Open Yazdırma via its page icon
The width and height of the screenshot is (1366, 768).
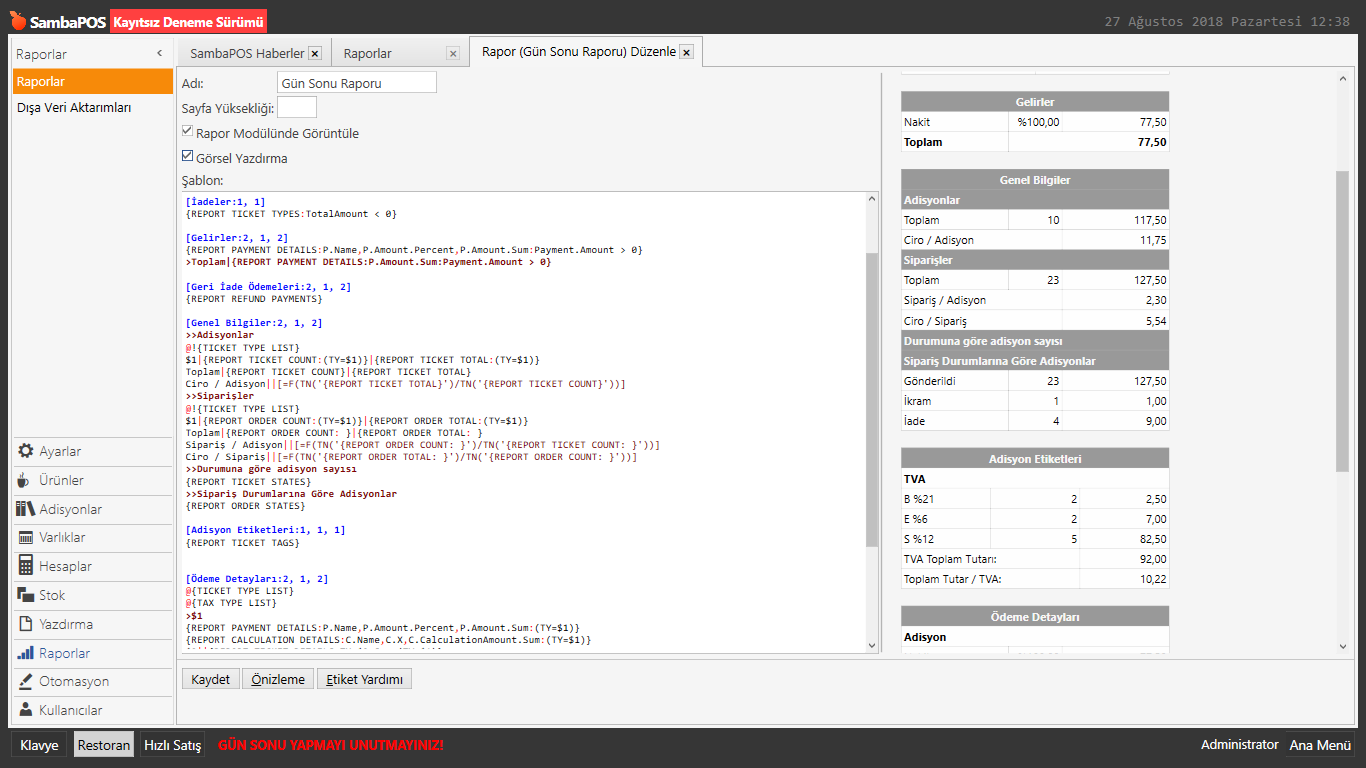pyautogui.click(x=26, y=624)
